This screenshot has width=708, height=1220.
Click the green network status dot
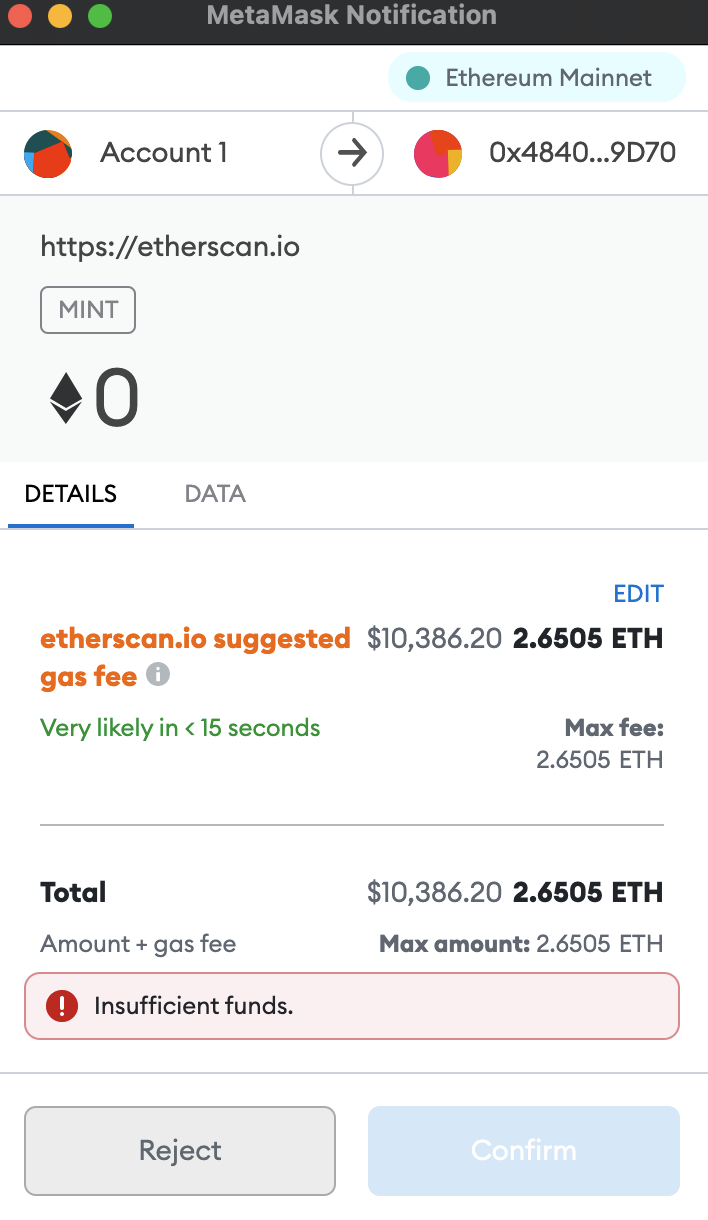pyautogui.click(x=417, y=77)
